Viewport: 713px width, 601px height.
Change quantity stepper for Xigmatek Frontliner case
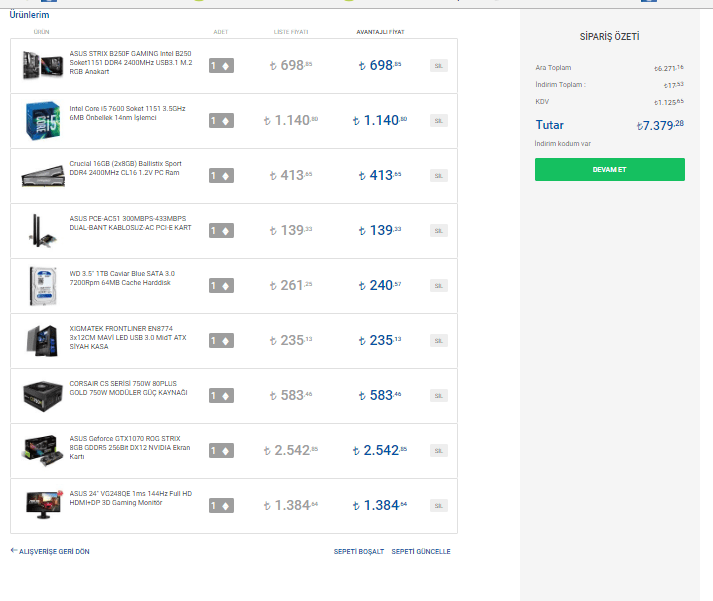coord(221,341)
